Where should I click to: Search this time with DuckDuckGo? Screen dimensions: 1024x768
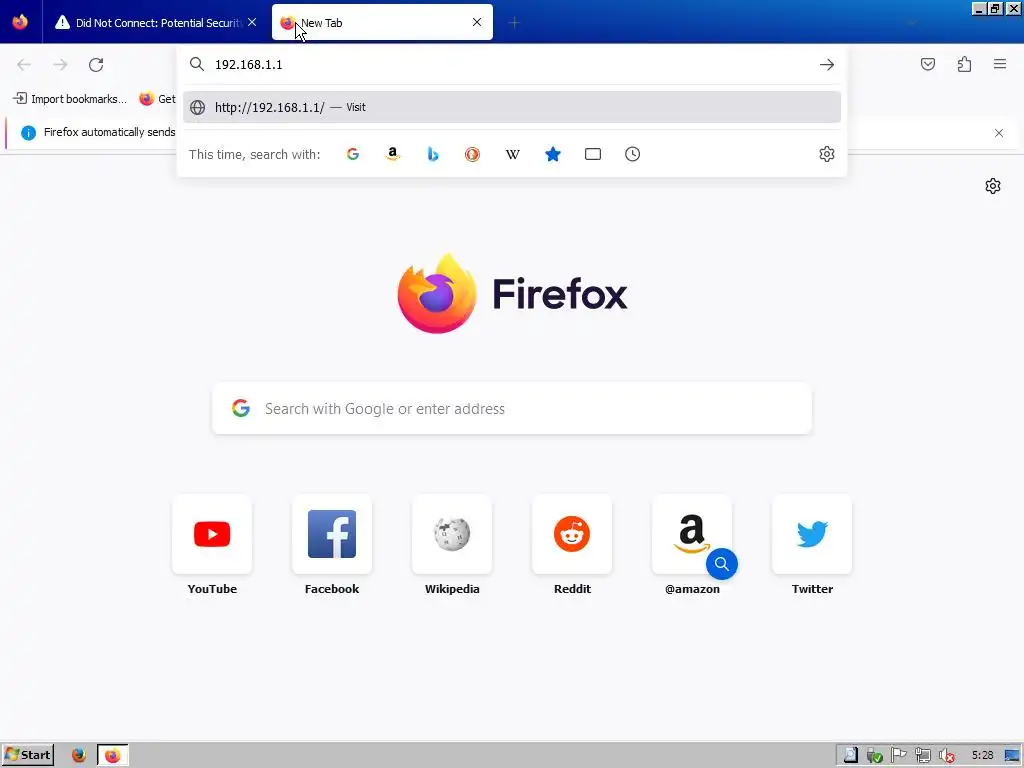click(472, 154)
